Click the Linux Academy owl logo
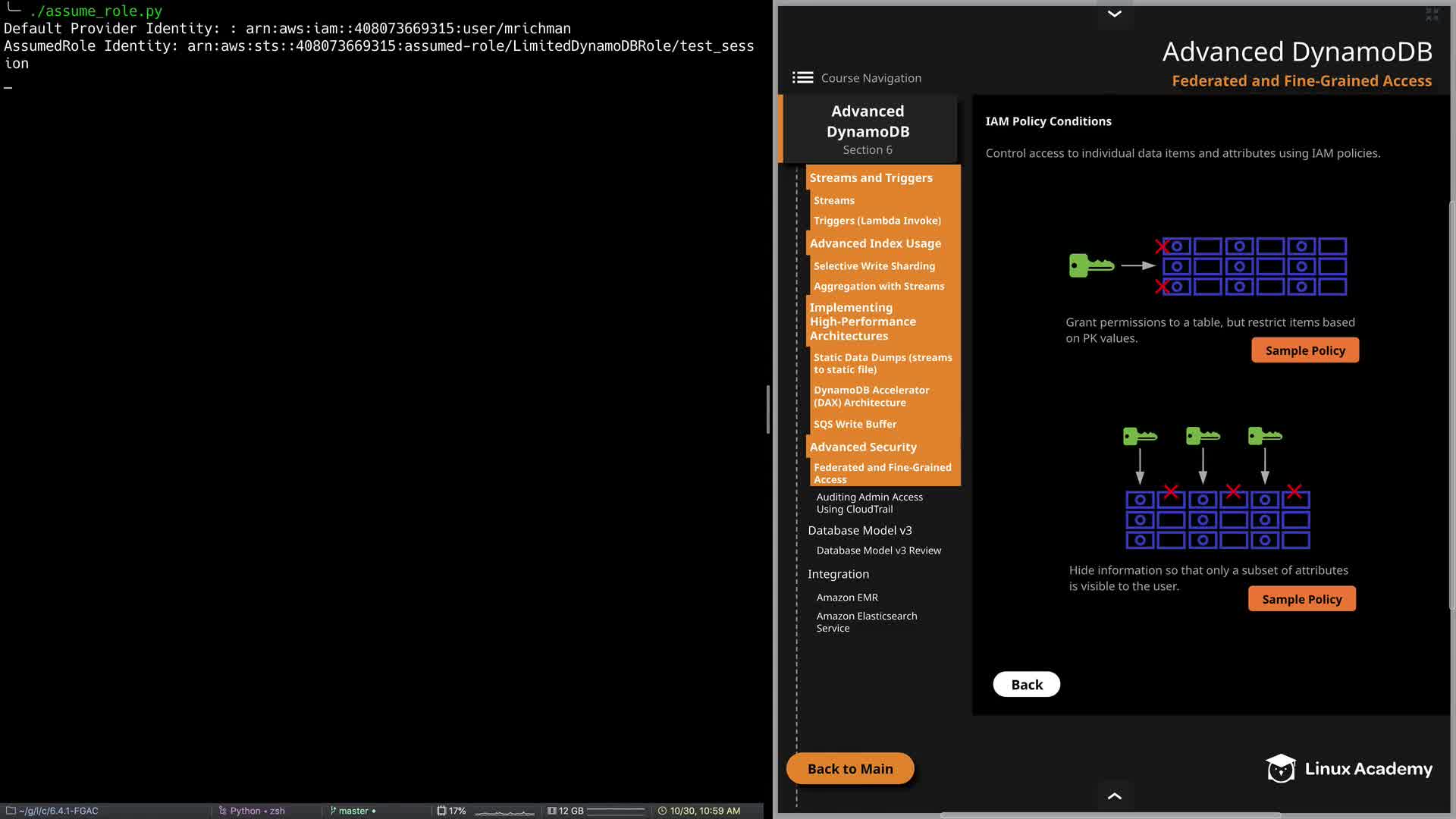1456x819 pixels. 1281,768
